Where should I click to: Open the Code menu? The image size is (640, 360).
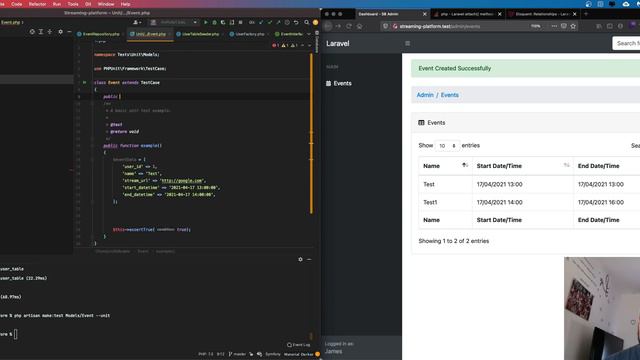tap(17, 4)
